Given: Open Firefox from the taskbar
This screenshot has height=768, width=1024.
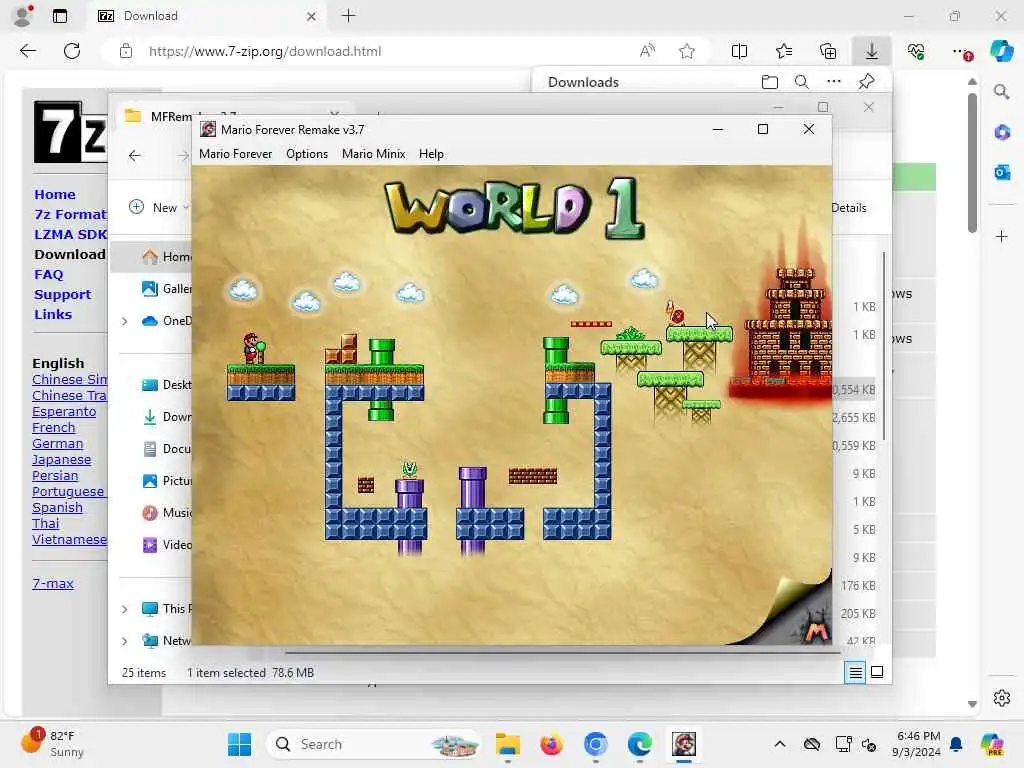Looking at the screenshot, I should [x=551, y=744].
